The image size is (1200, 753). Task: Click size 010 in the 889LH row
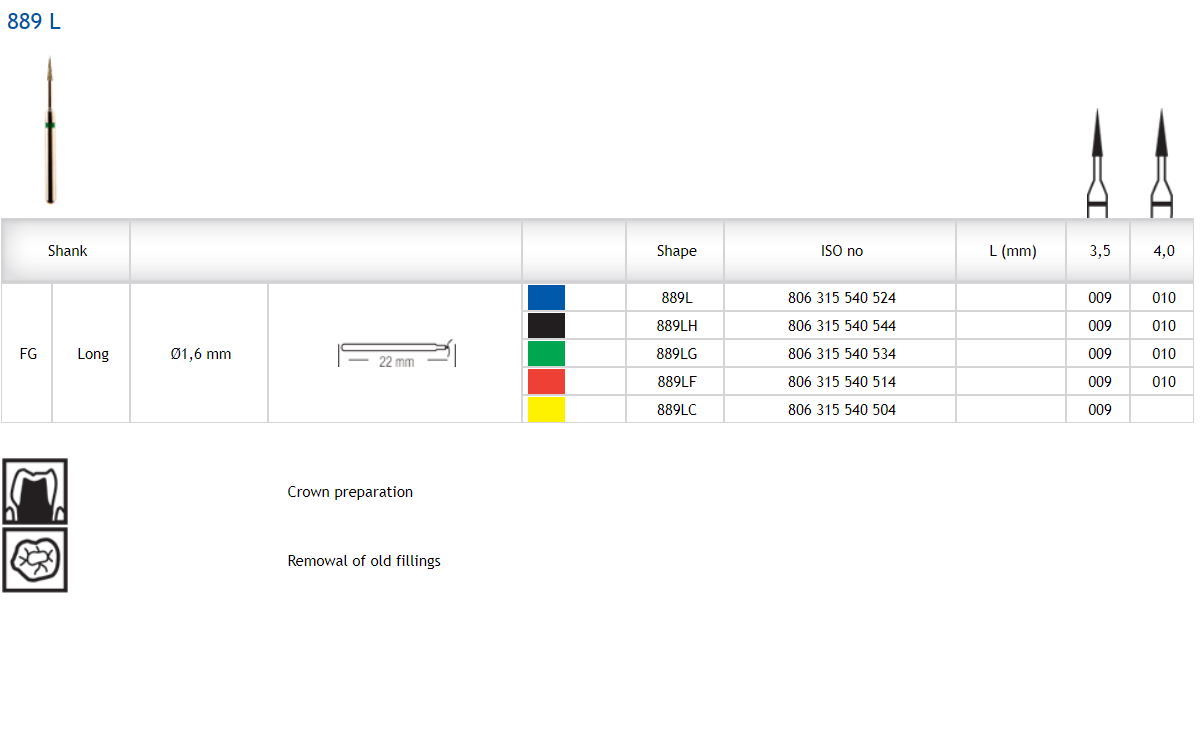(x=1163, y=326)
